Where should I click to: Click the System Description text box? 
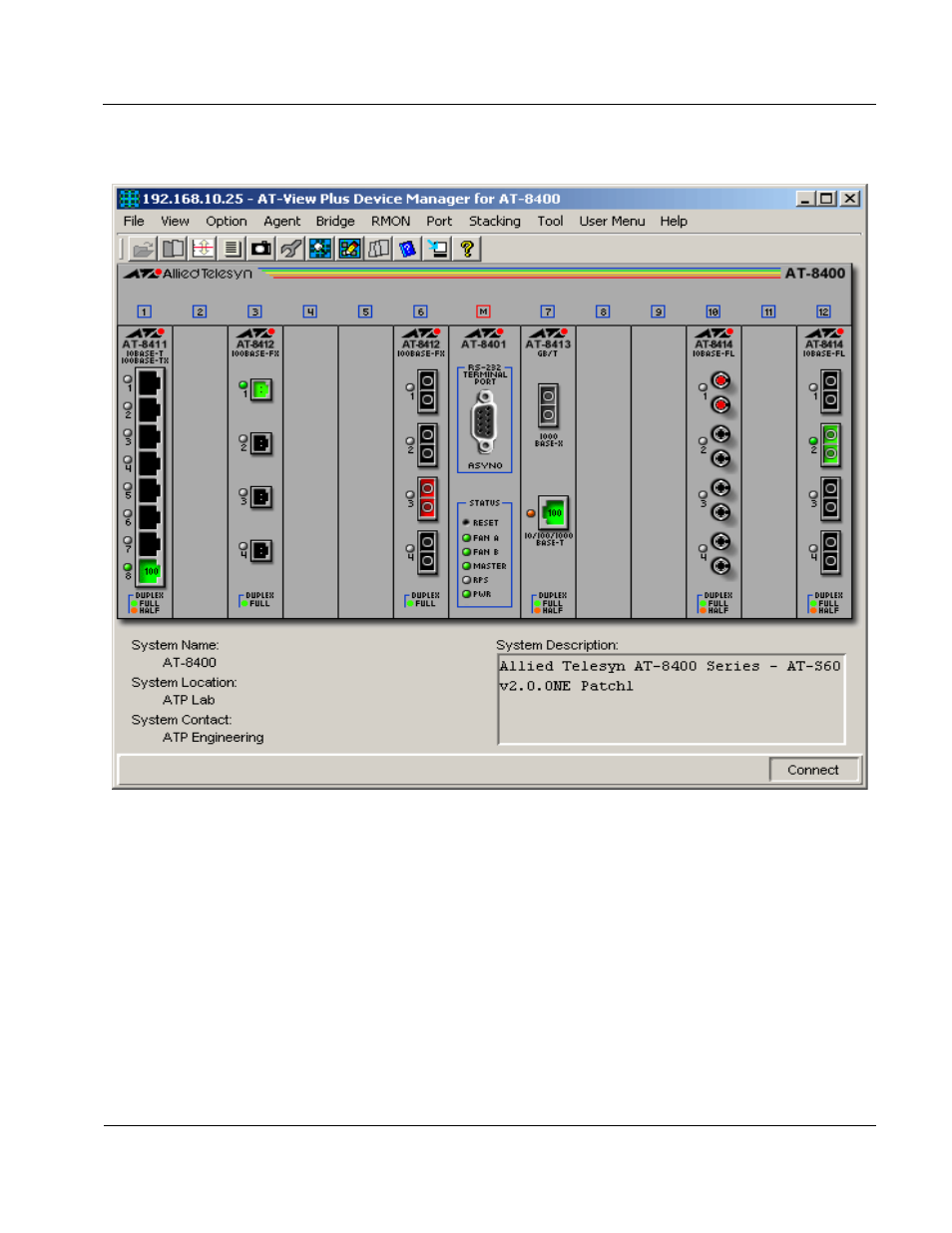pyautogui.click(x=672, y=699)
